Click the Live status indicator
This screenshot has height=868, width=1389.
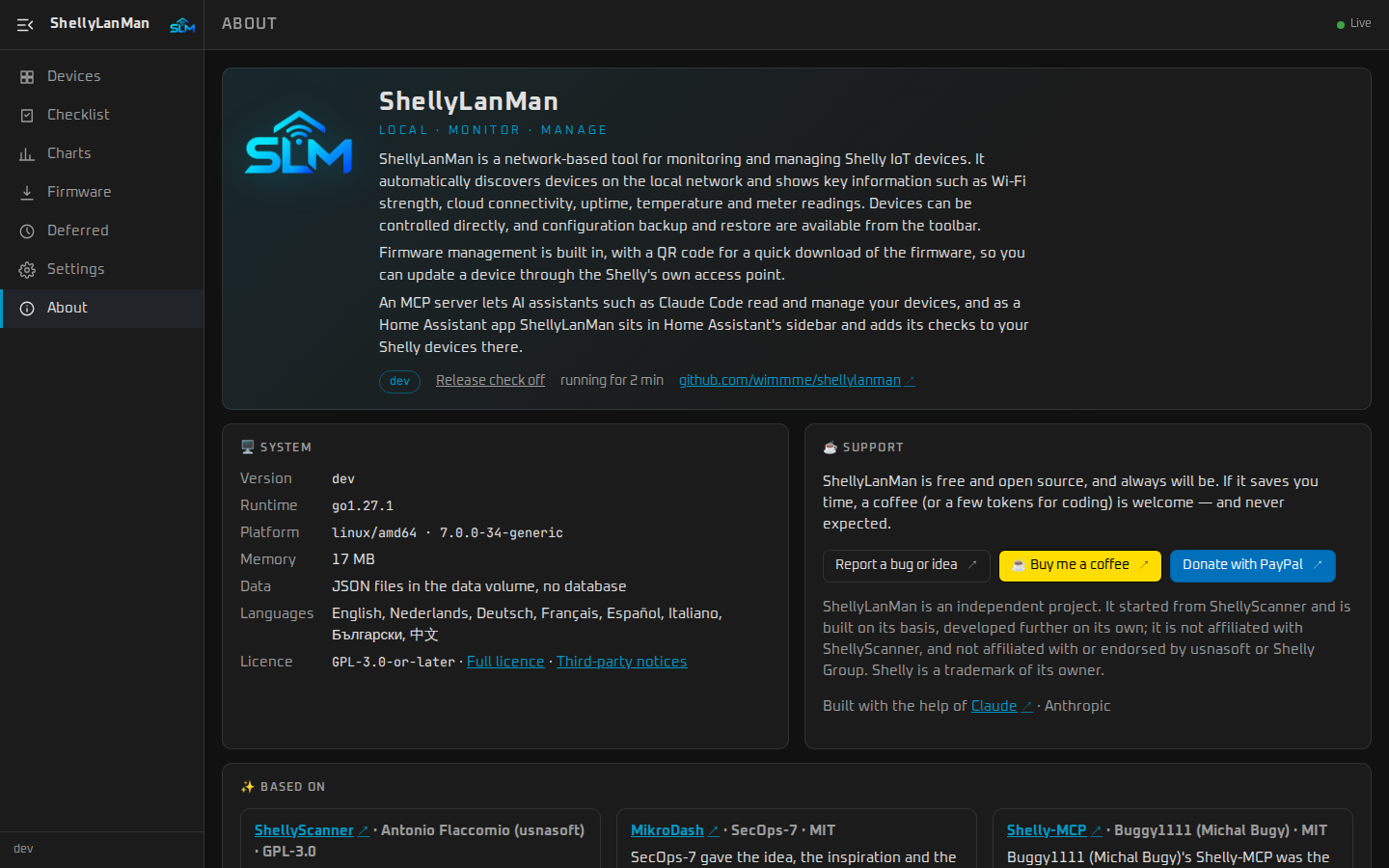[1354, 24]
